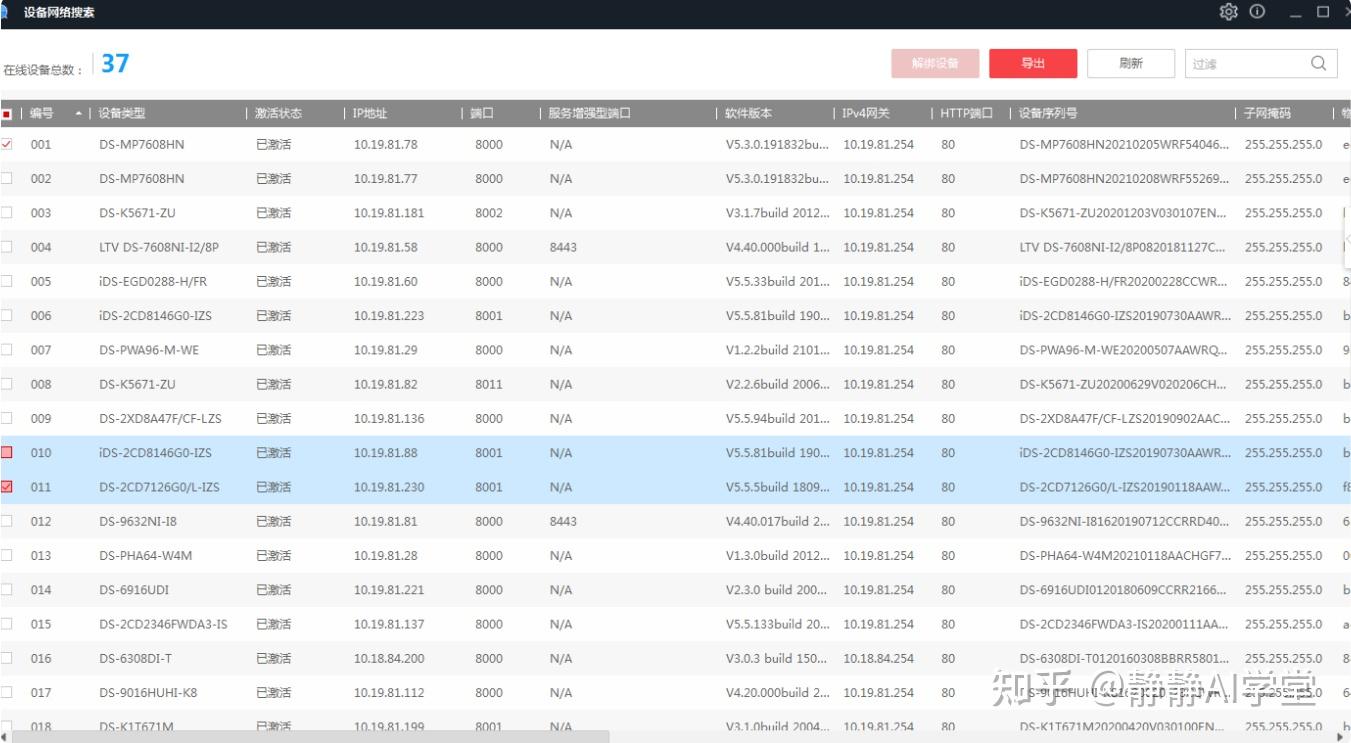Click the 设备序列号 column header

[x=1048, y=114]
